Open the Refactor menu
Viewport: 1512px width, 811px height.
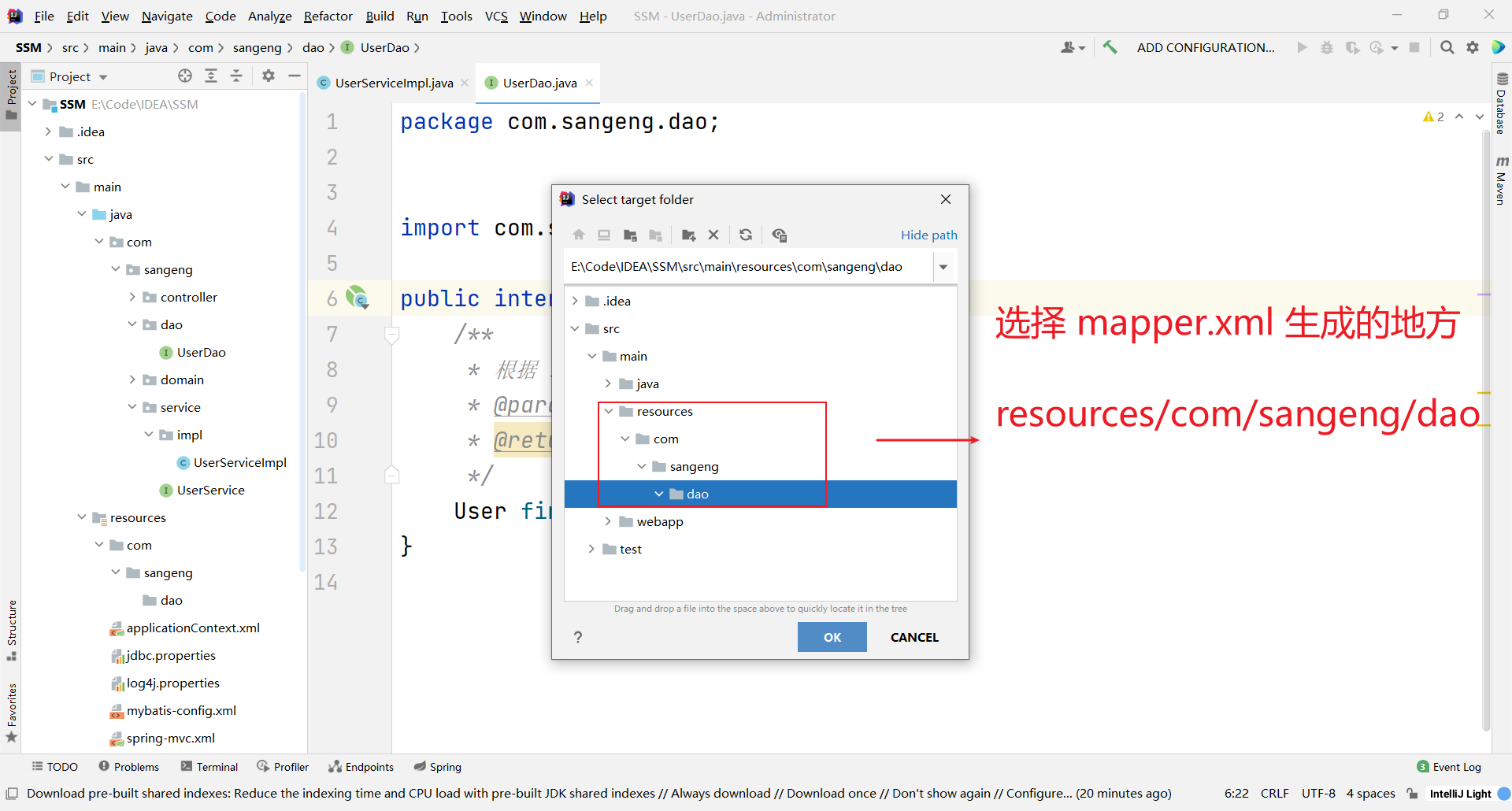[x=328, y=16]
